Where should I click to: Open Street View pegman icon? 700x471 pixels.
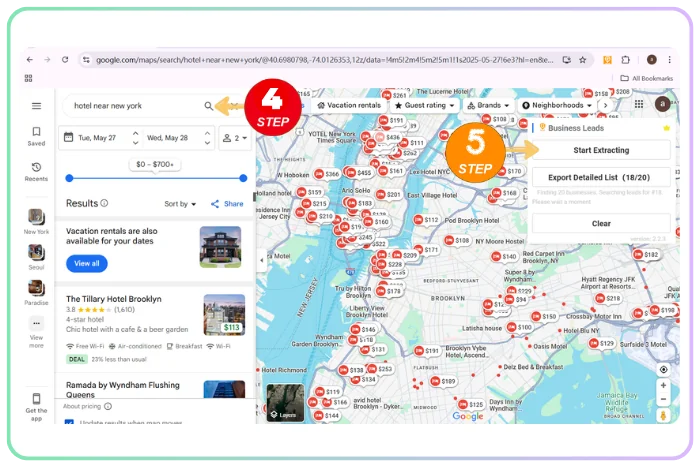[663, 416]
